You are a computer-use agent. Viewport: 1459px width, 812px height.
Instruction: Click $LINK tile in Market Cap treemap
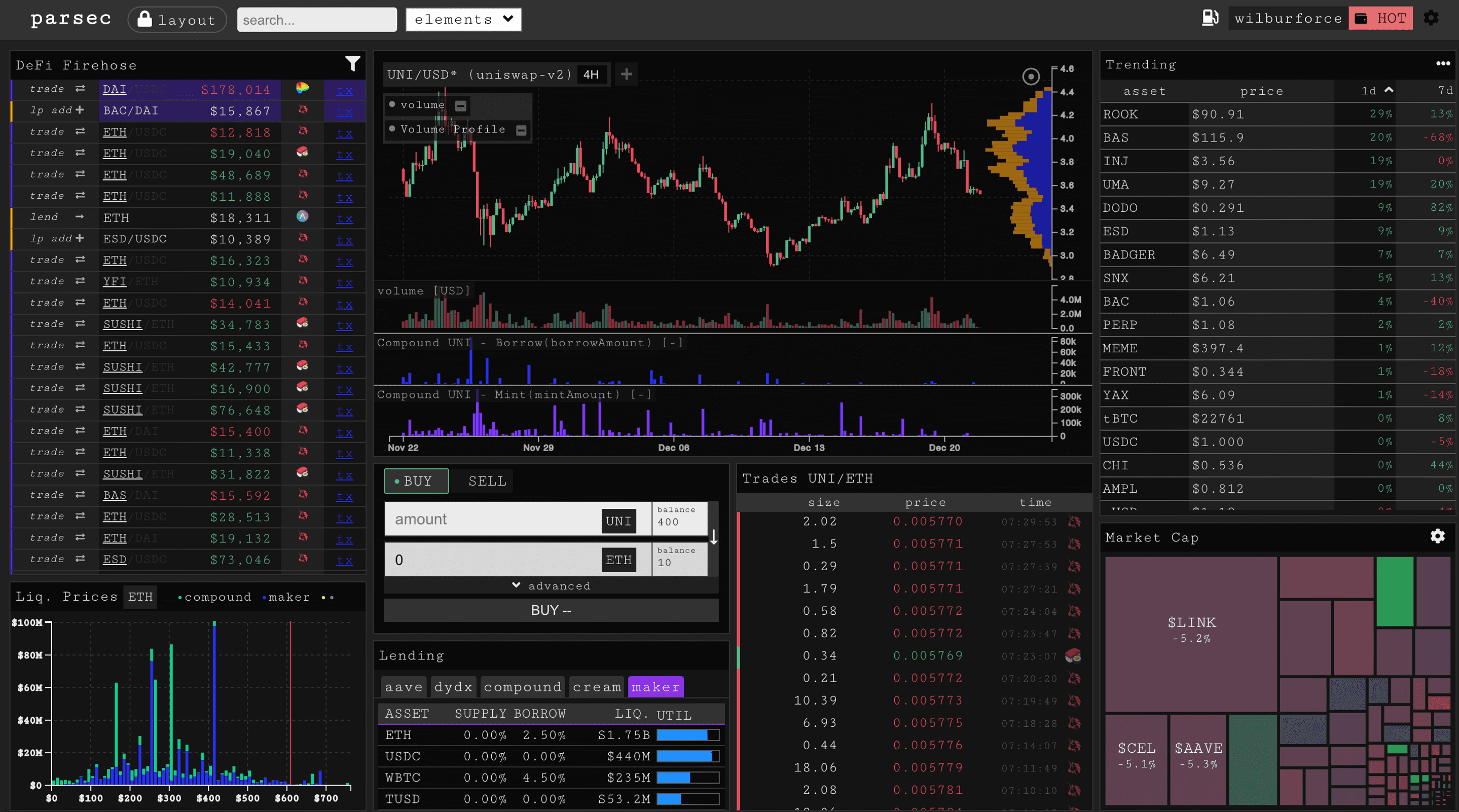point(1191,634)
